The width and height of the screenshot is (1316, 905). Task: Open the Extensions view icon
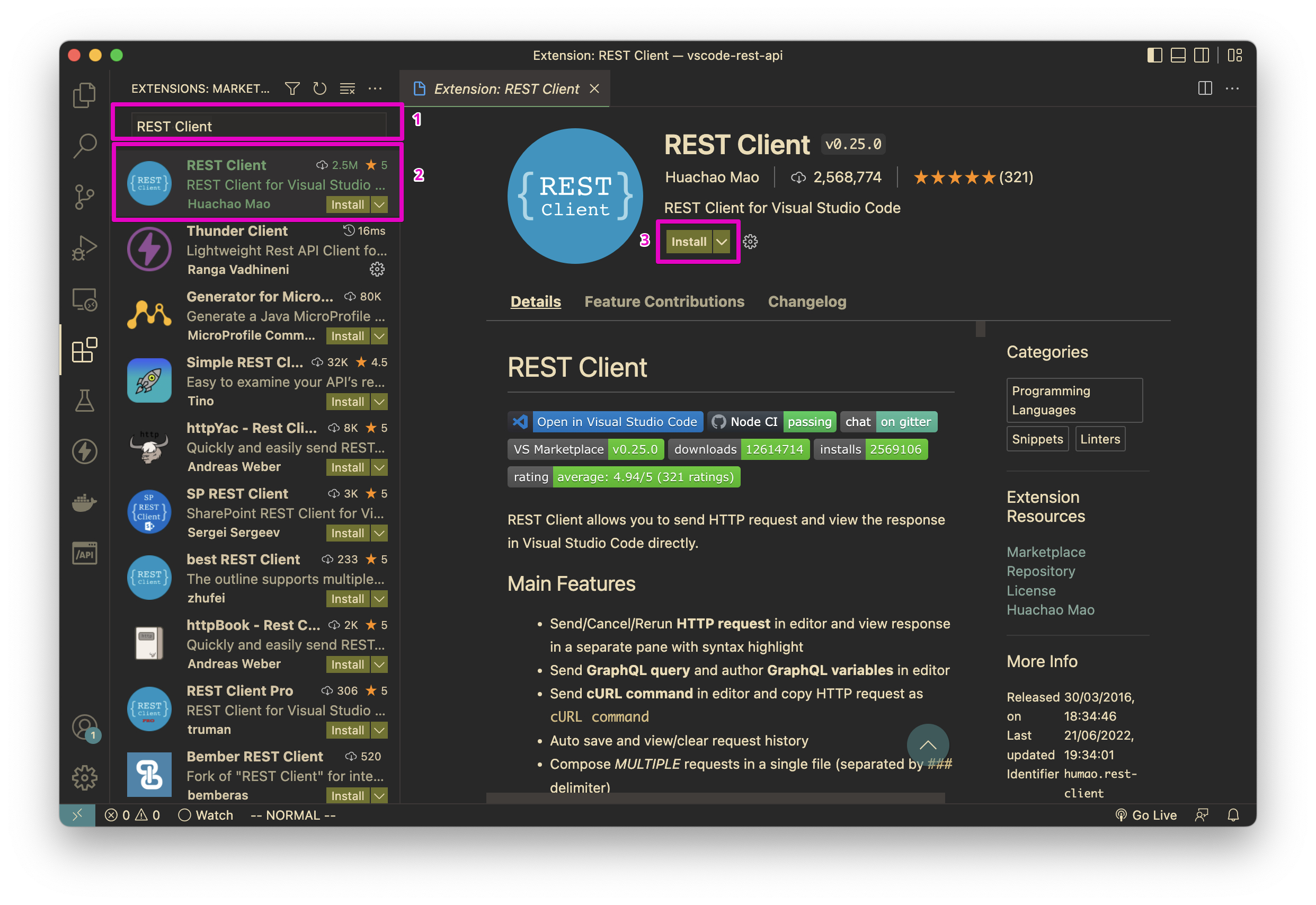point(84,350)
